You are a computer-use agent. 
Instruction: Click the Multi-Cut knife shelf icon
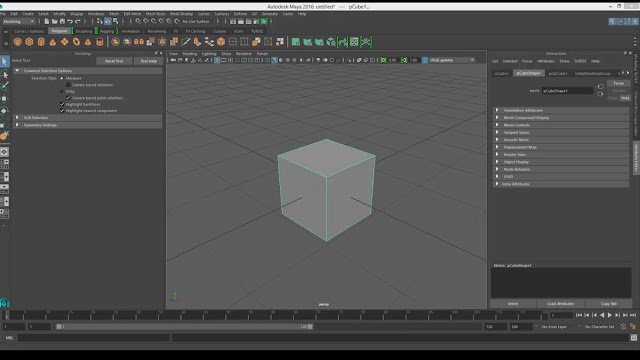click(186, 42)
